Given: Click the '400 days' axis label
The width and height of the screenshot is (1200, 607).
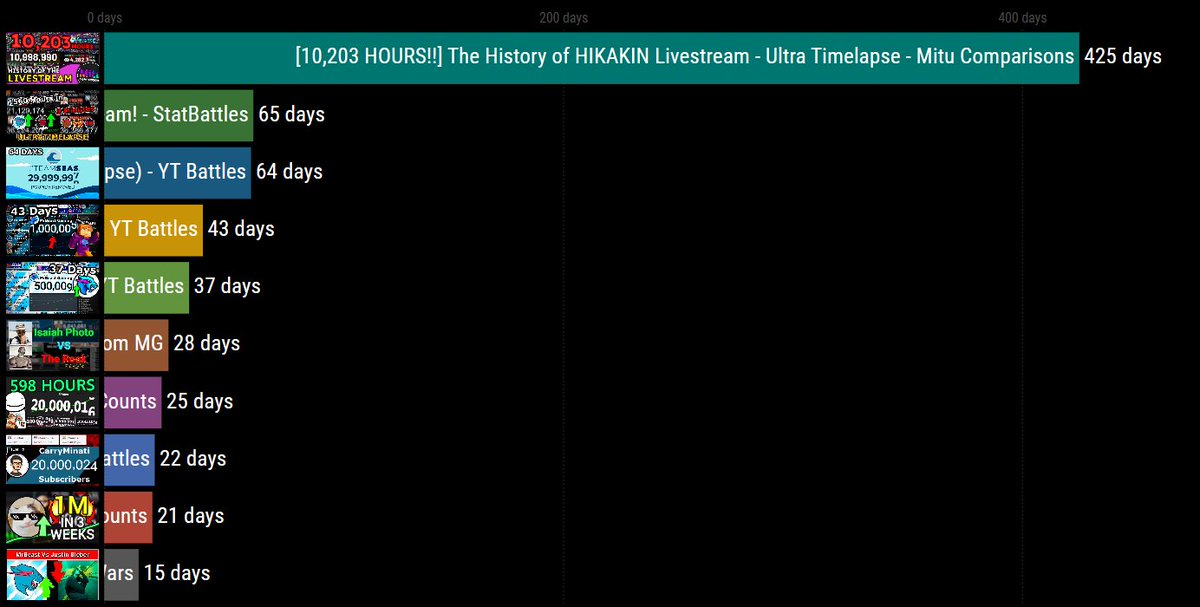Looking at the screenshot, I should tap(1022, 18).
